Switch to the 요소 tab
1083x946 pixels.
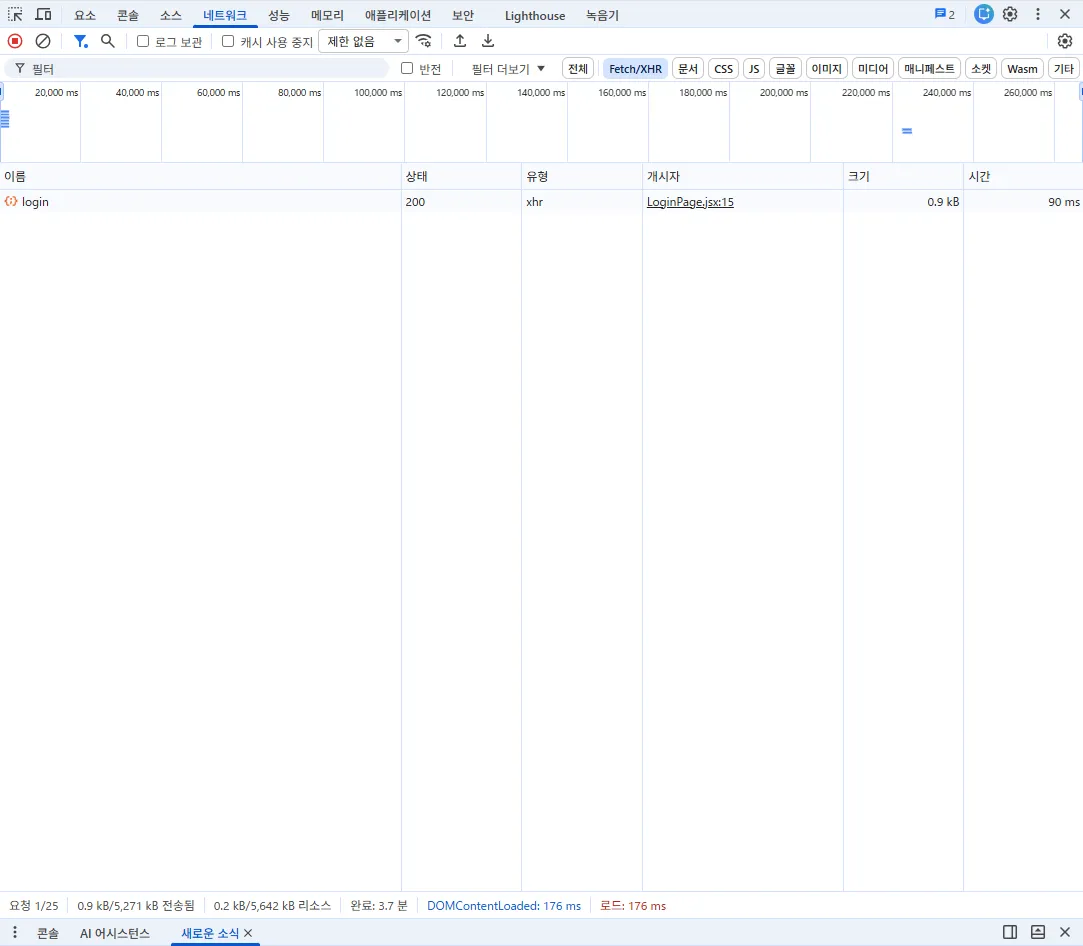tap(85, 15)
